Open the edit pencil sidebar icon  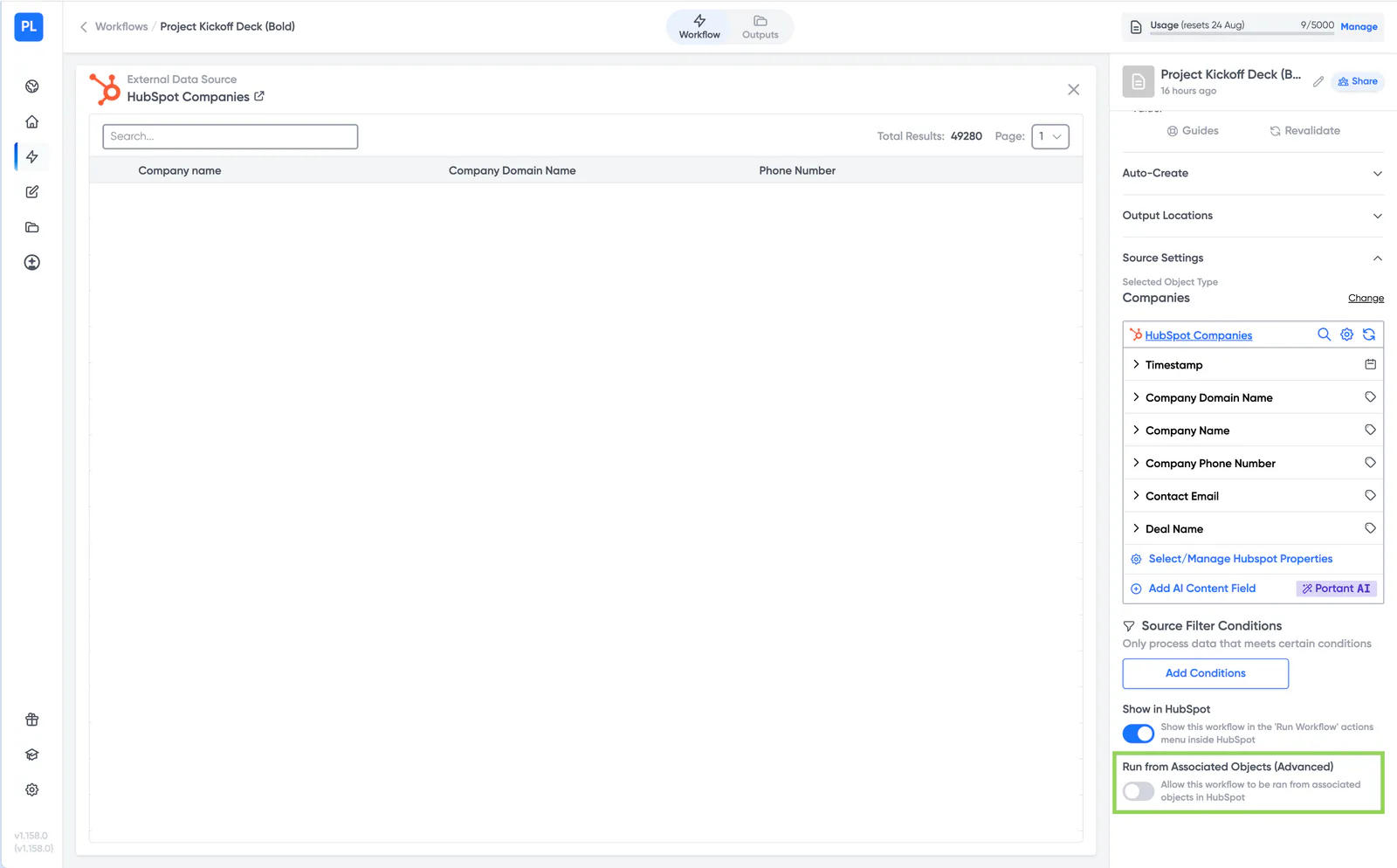tap(32, 192)
